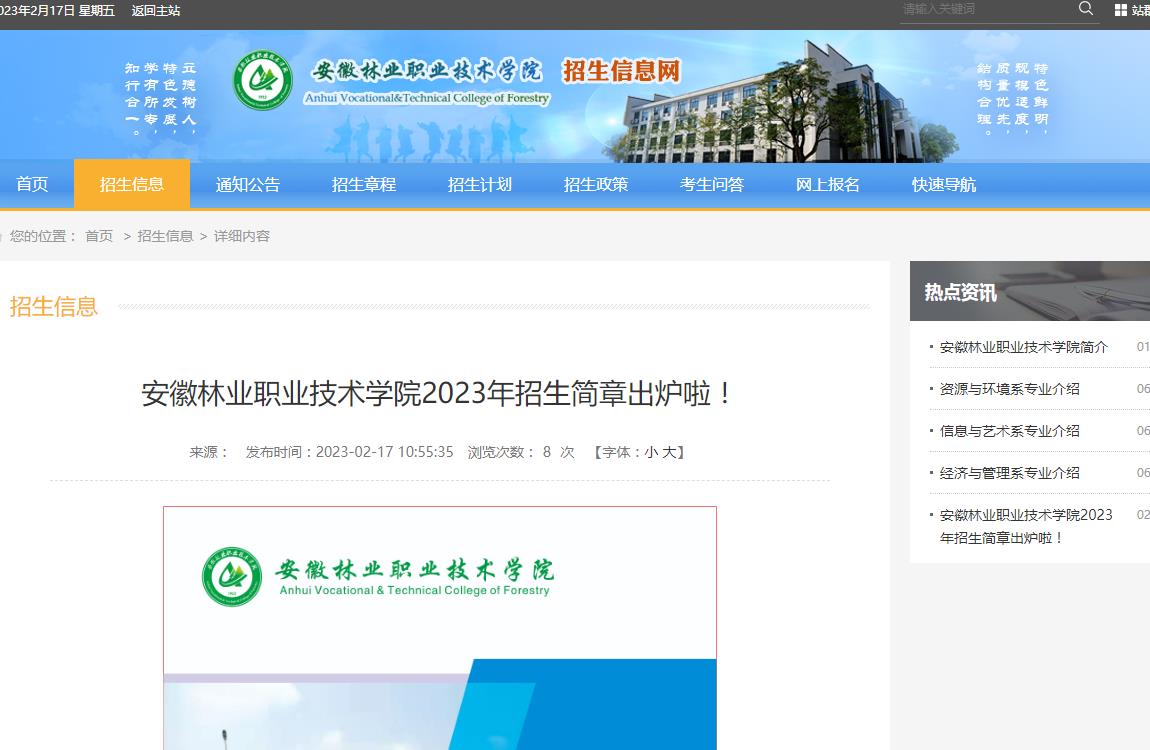Select the 招生信息 navigation tab
1150x750 pixels.
pos(132,185)
